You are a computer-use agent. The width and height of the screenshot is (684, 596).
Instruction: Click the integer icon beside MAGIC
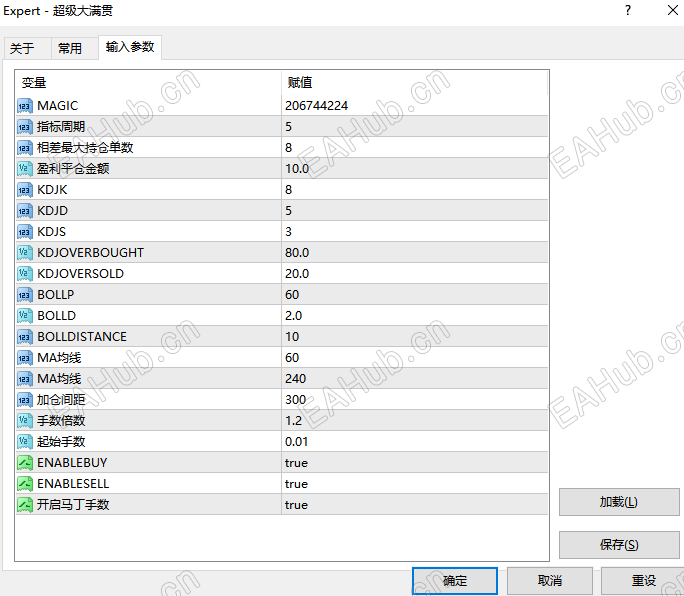24,106
